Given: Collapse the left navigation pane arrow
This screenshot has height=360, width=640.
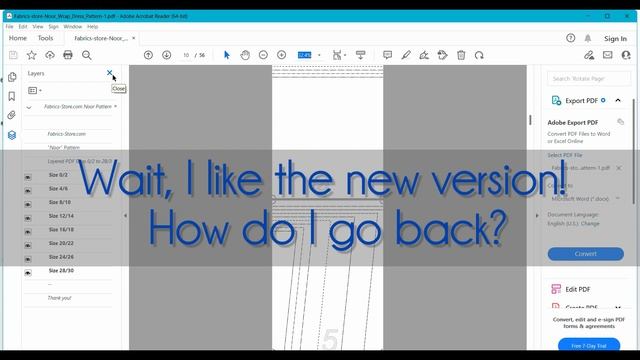Looking at the screenshot, I should tap(125, 215).
